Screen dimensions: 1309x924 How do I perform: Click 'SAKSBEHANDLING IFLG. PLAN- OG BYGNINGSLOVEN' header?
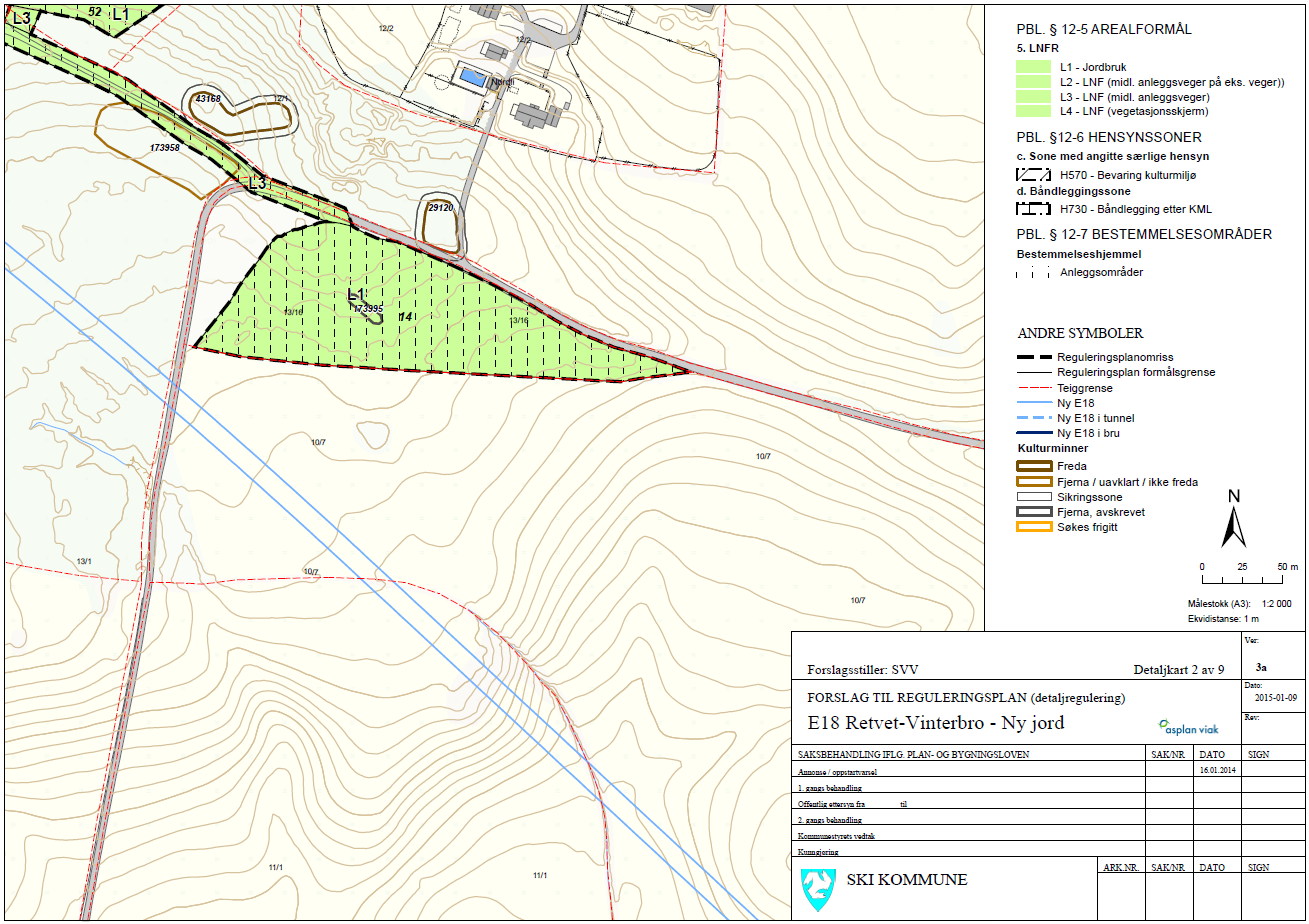point(913,754)
